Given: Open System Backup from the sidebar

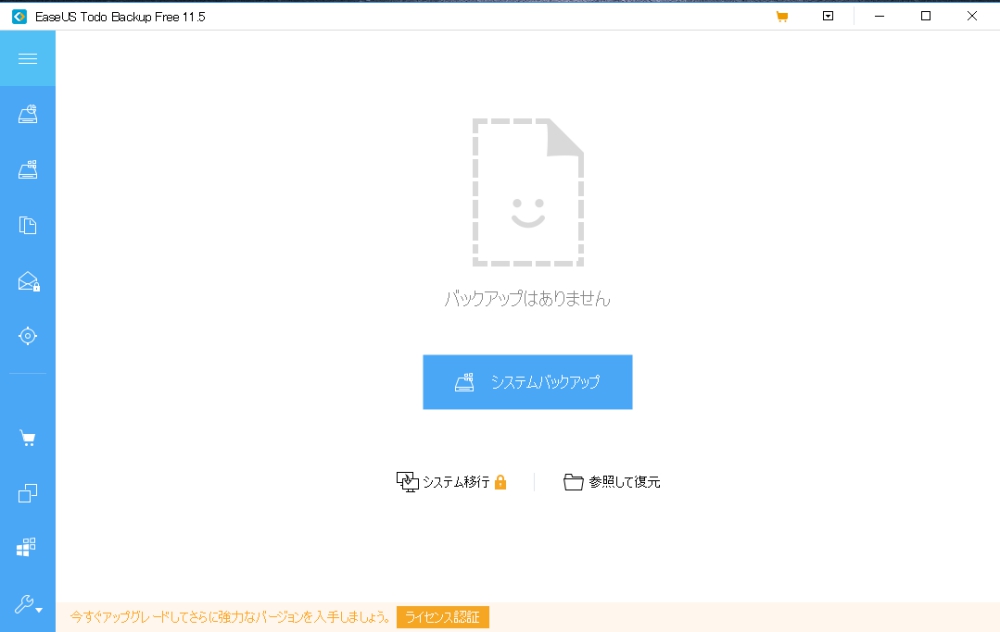Looking at the screenshot, I should pyautogui.click(x=27, y=113).
